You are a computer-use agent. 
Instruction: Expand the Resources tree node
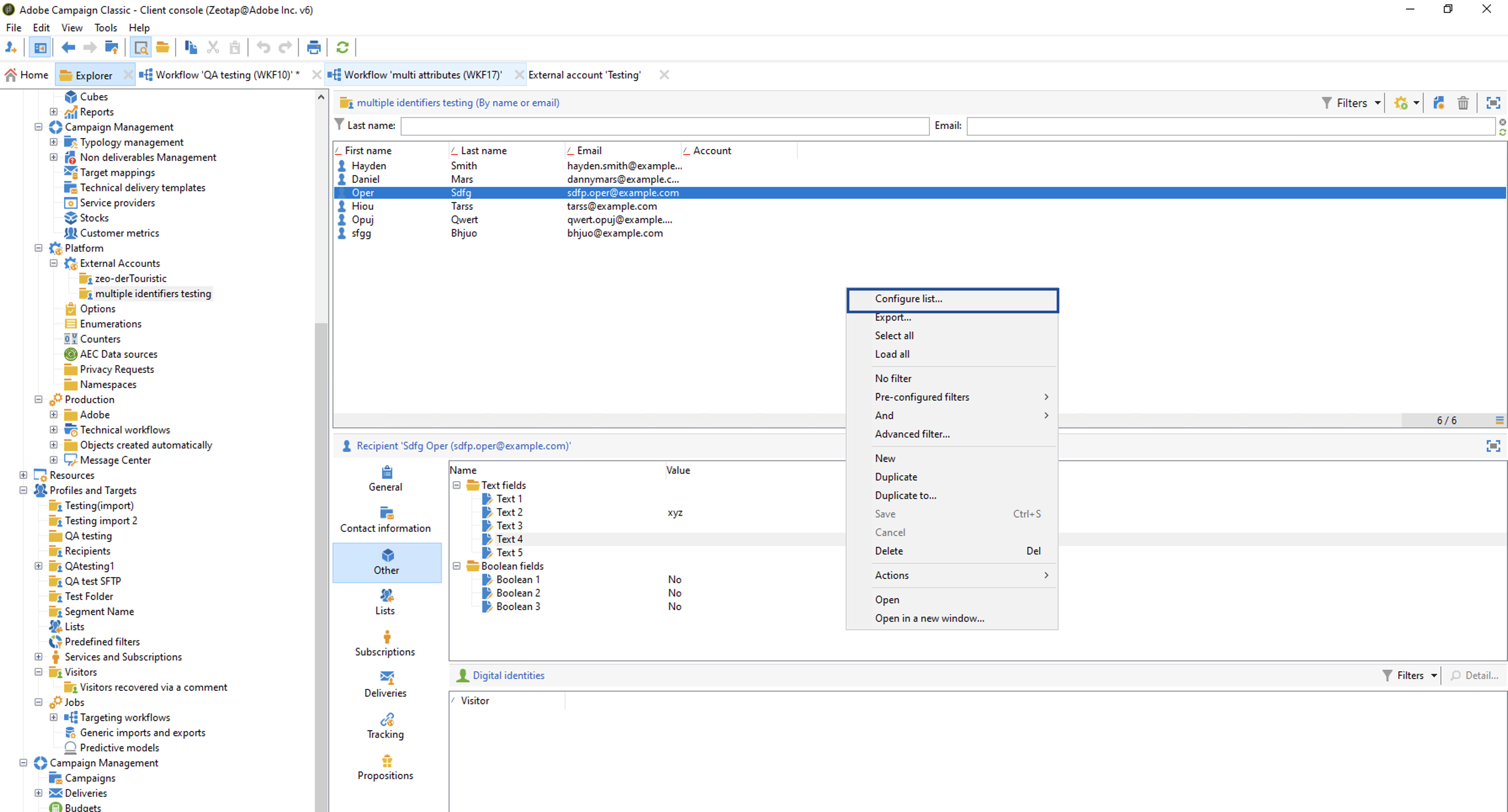tap(24, 475)
